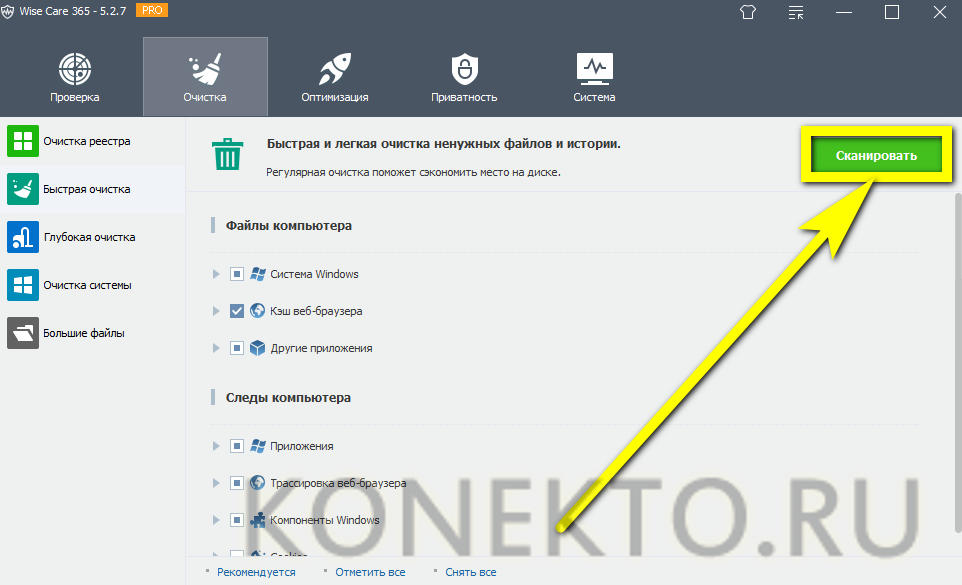Click the Компоненты Windows puzzle icon
Screen dimensions: 962x585
pos(258,520)
